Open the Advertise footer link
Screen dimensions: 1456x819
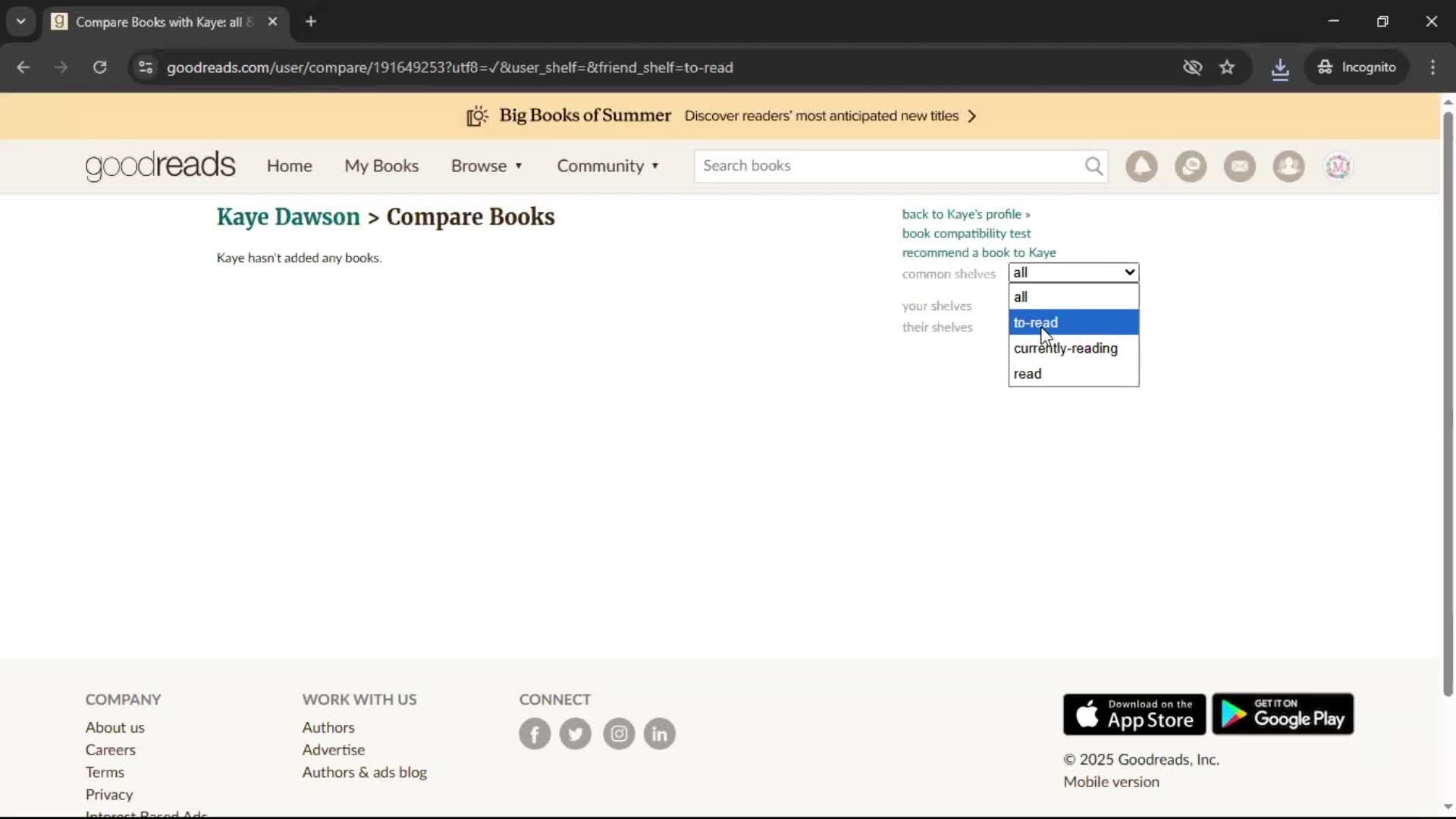334,750
